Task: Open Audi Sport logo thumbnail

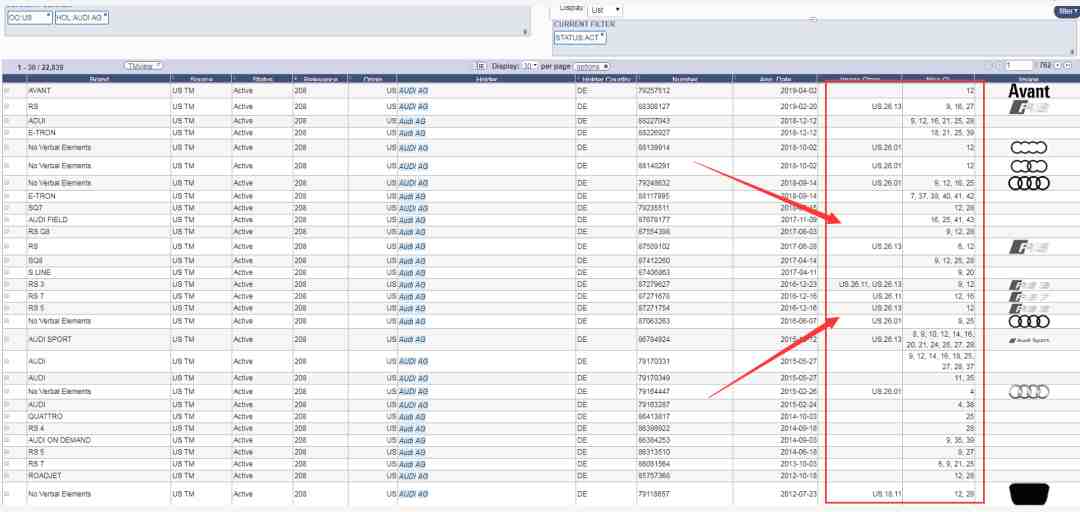Action: 1028,340
